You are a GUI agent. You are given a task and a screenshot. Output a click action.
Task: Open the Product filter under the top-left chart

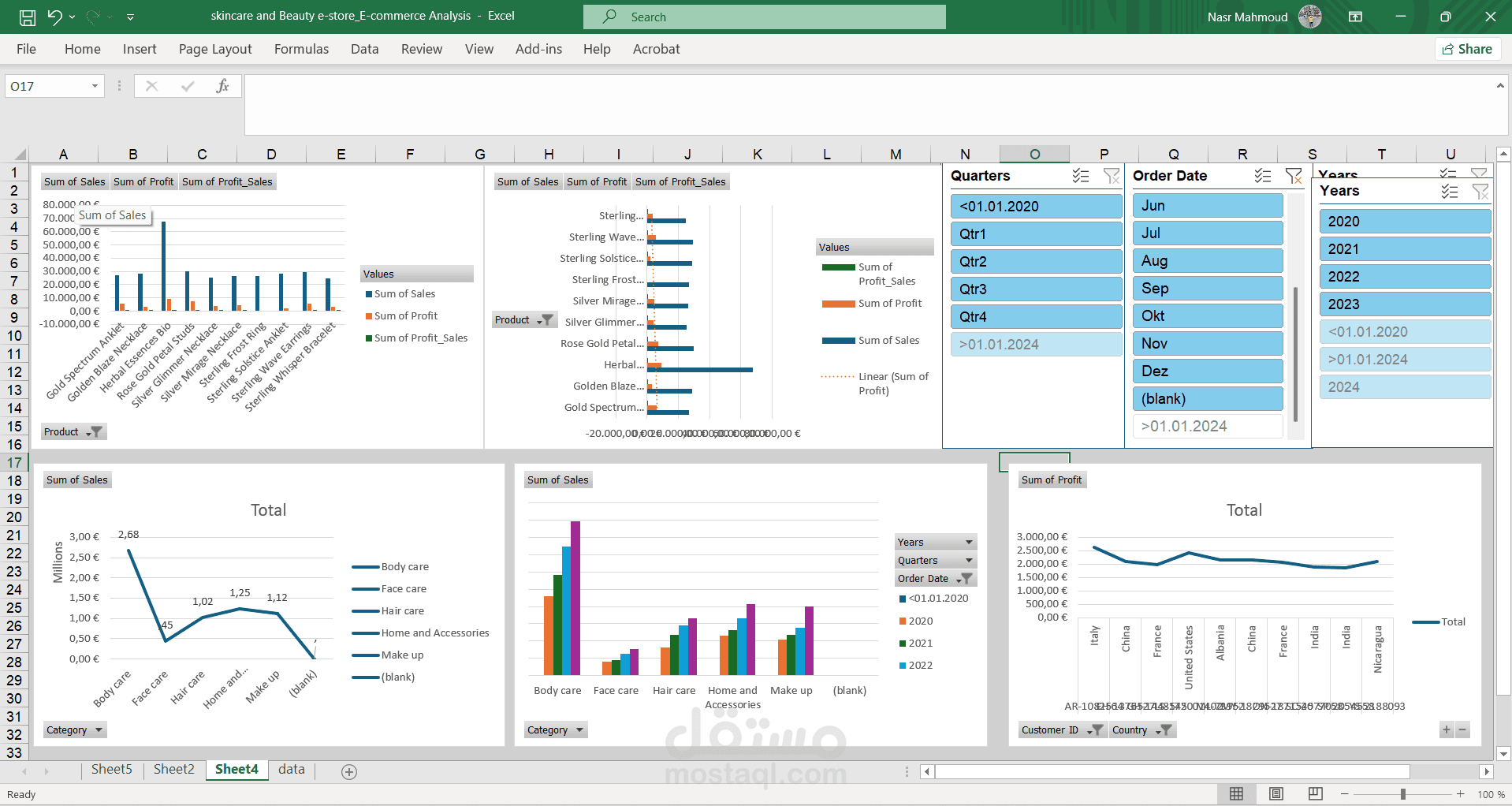coord(73,431)
